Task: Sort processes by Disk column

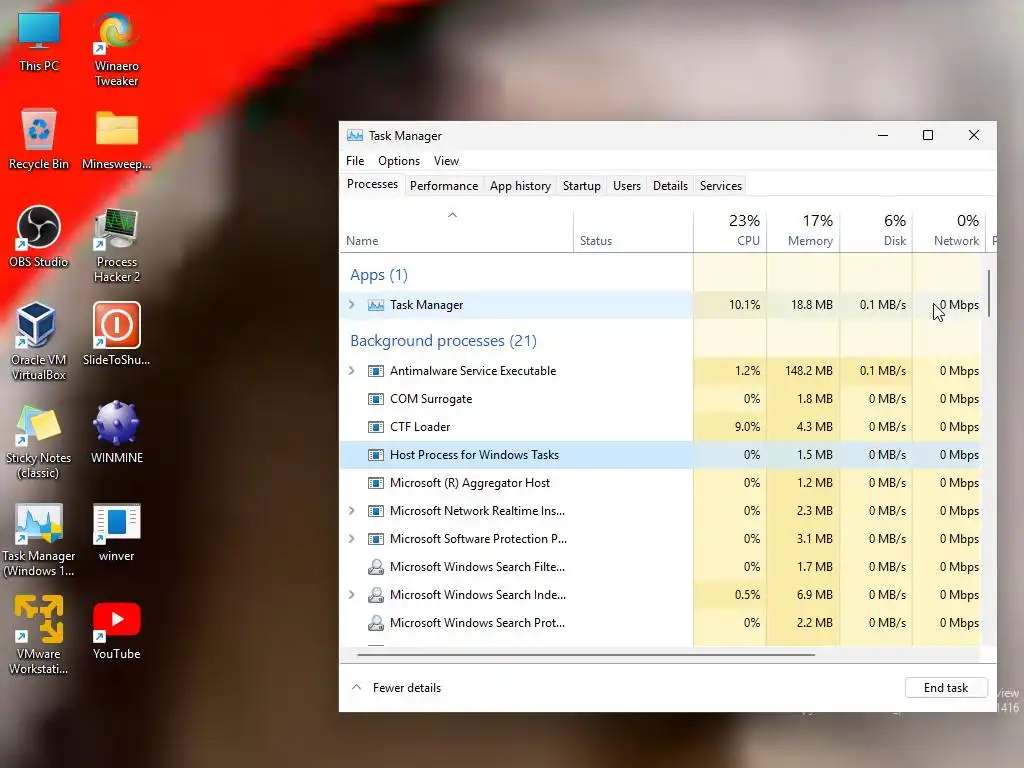Action: 876,231
